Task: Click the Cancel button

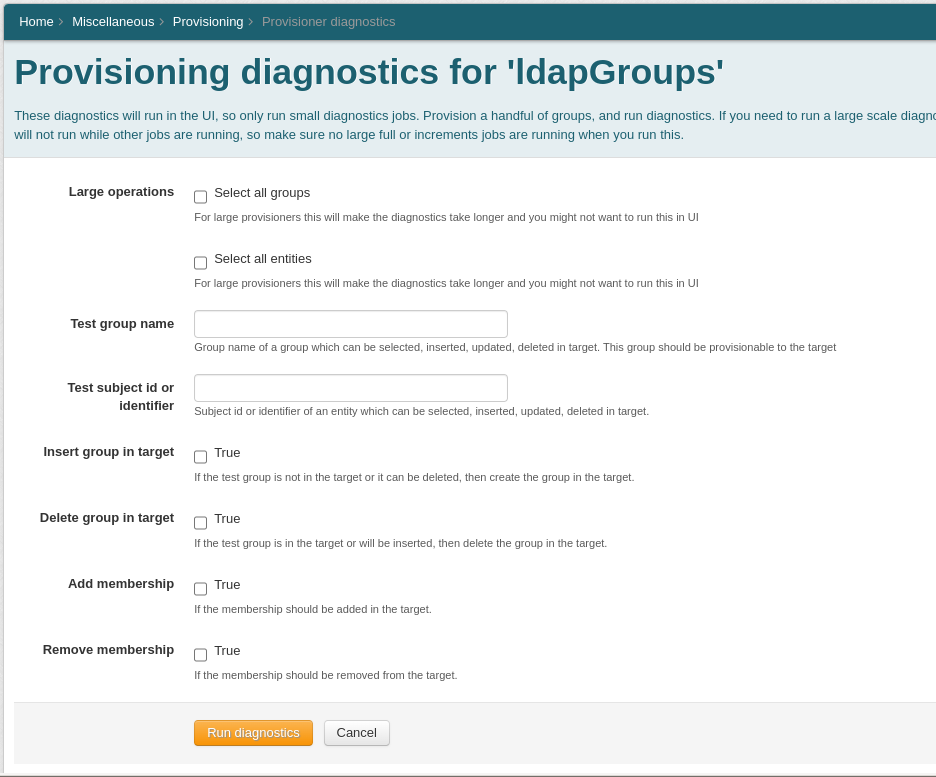Action: [356, 733]
